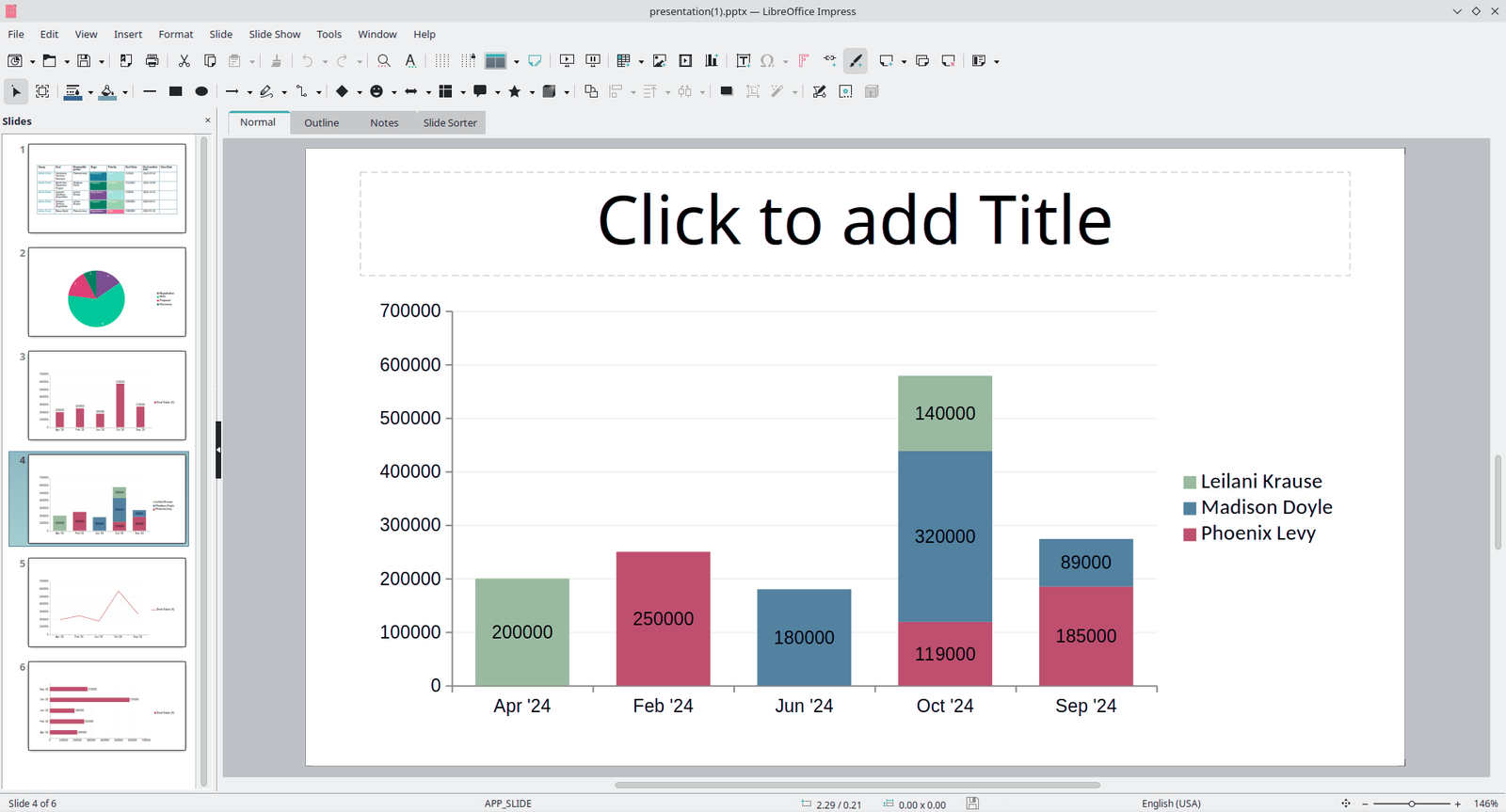The width and height of the screenshot is (1506, 812).
Task: Click the Find and Replace magnifier icon
Action: [x=384, y=61]
